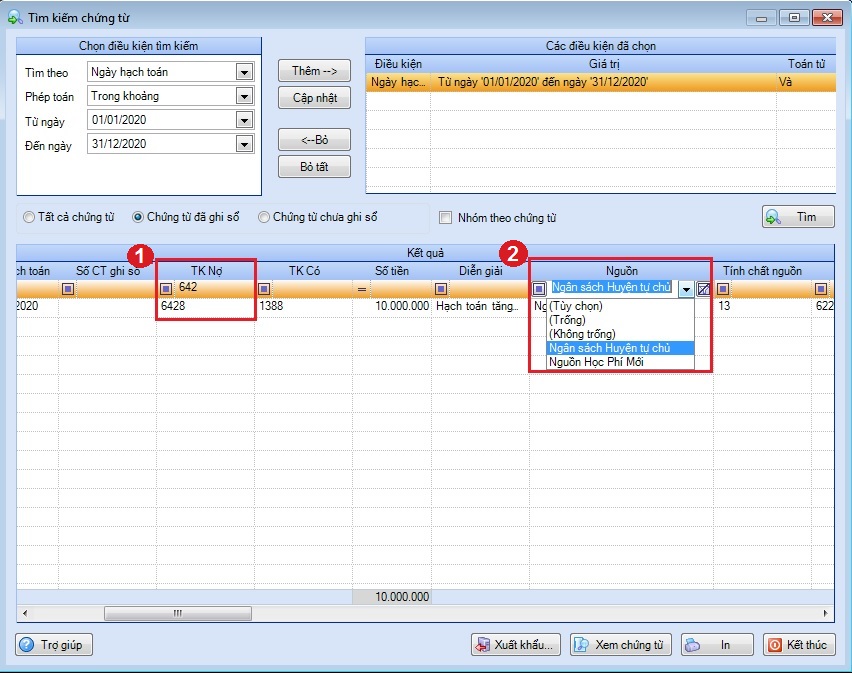Open the 'Tìm theo' dropdown
The height and width of the screenshot is (673, 852).
245,72
